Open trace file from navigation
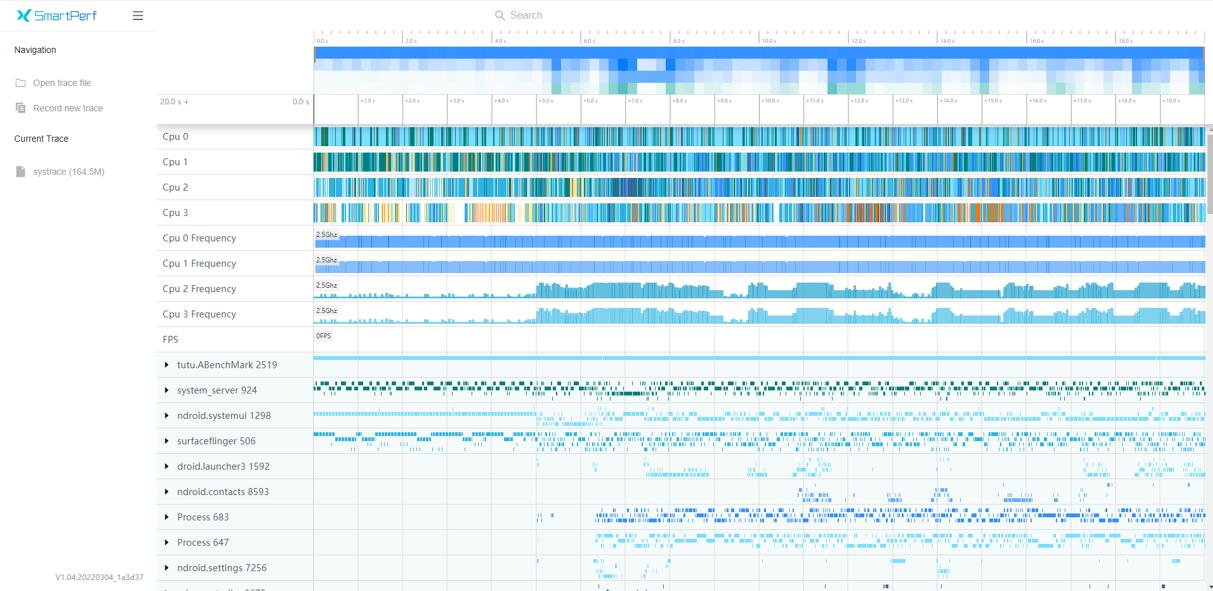Screen dimensions: 1213x591 tap(62, 83)
